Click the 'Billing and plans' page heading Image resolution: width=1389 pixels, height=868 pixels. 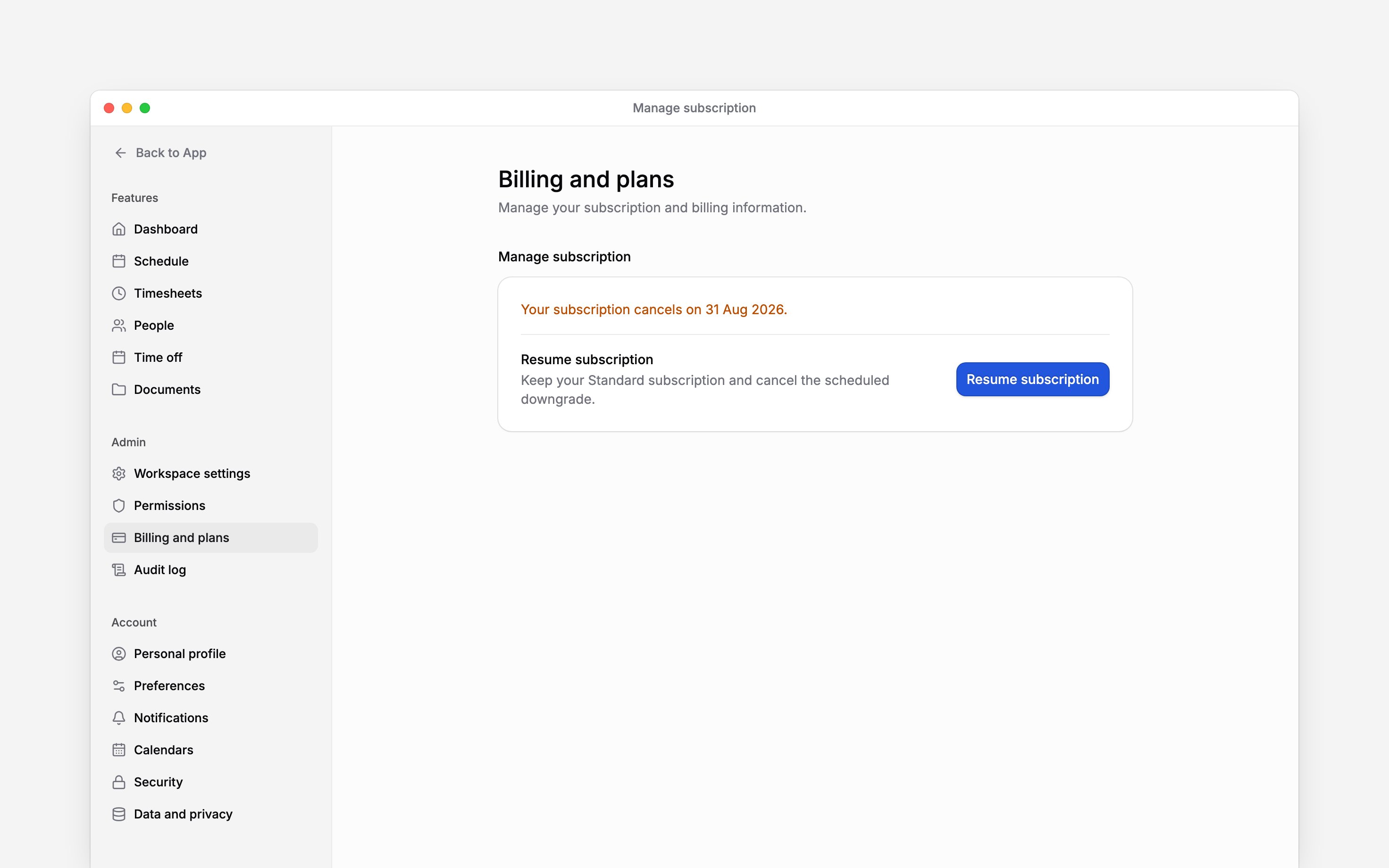tap(586, 180)
